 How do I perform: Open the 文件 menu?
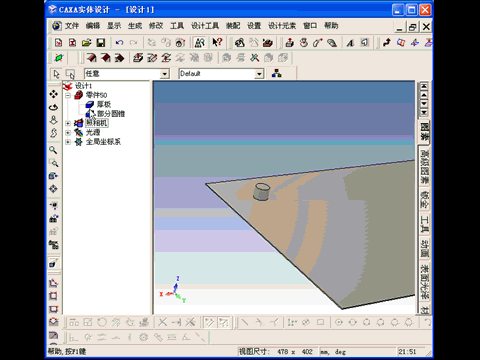(x=71, y=26)
